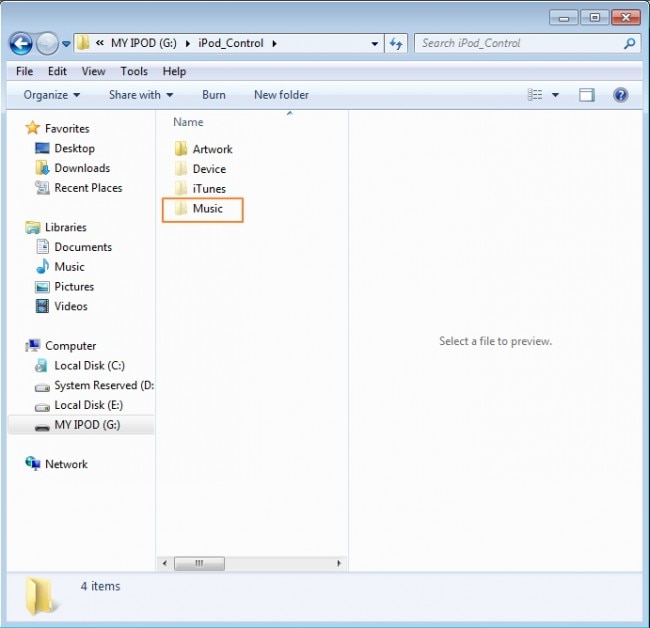Open the View menu
Viewport: 650px width, 628px height.
click(93, 71)
